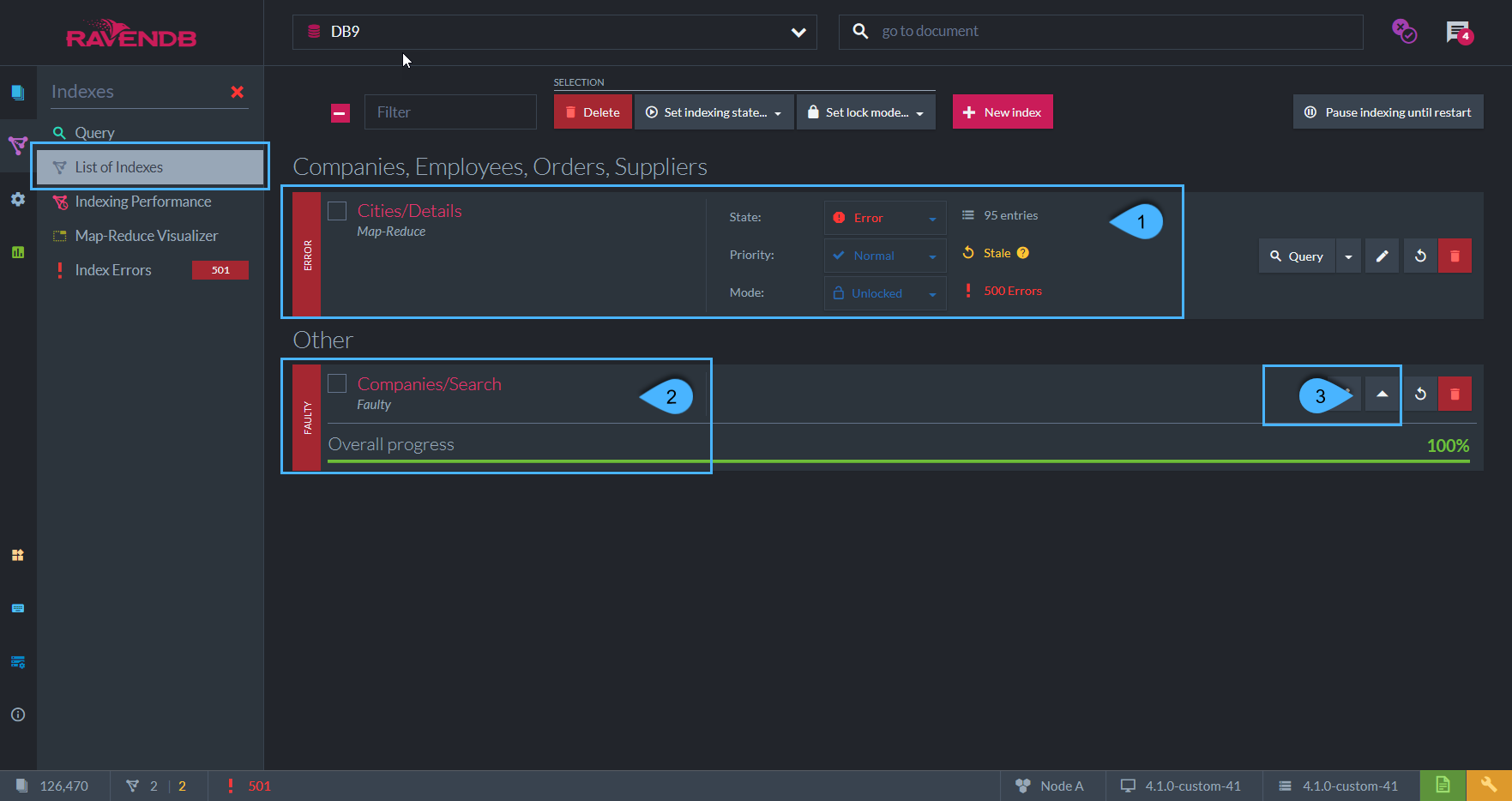Viewport: 1512px width, 801px height.
Task: Open the Documents sidebar icon
Action: click(18, 93)
